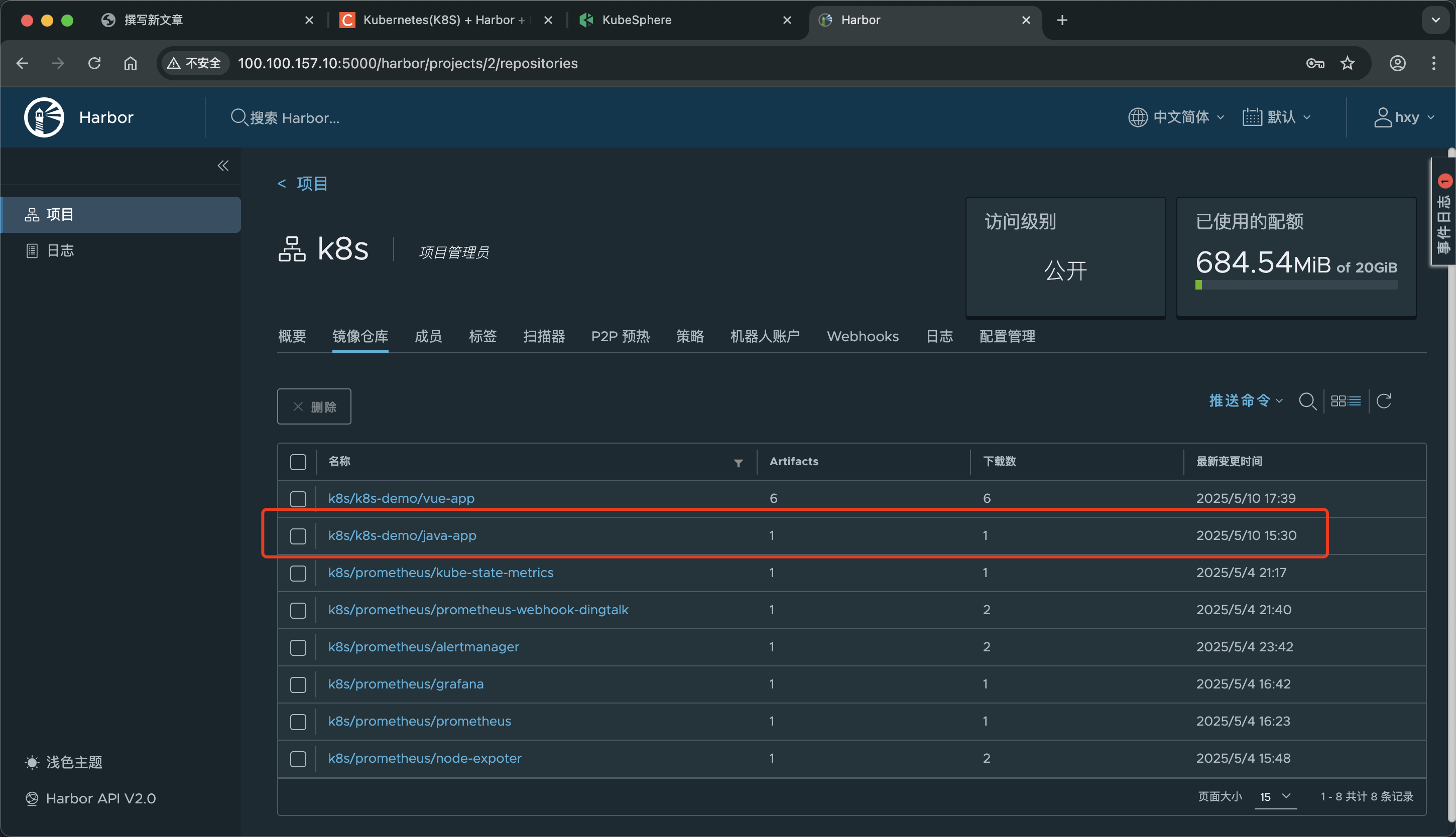Click the not-secure warning badge
This screenshot has width=1456, height=837.
pyautogui.click(x=194, y=63)
